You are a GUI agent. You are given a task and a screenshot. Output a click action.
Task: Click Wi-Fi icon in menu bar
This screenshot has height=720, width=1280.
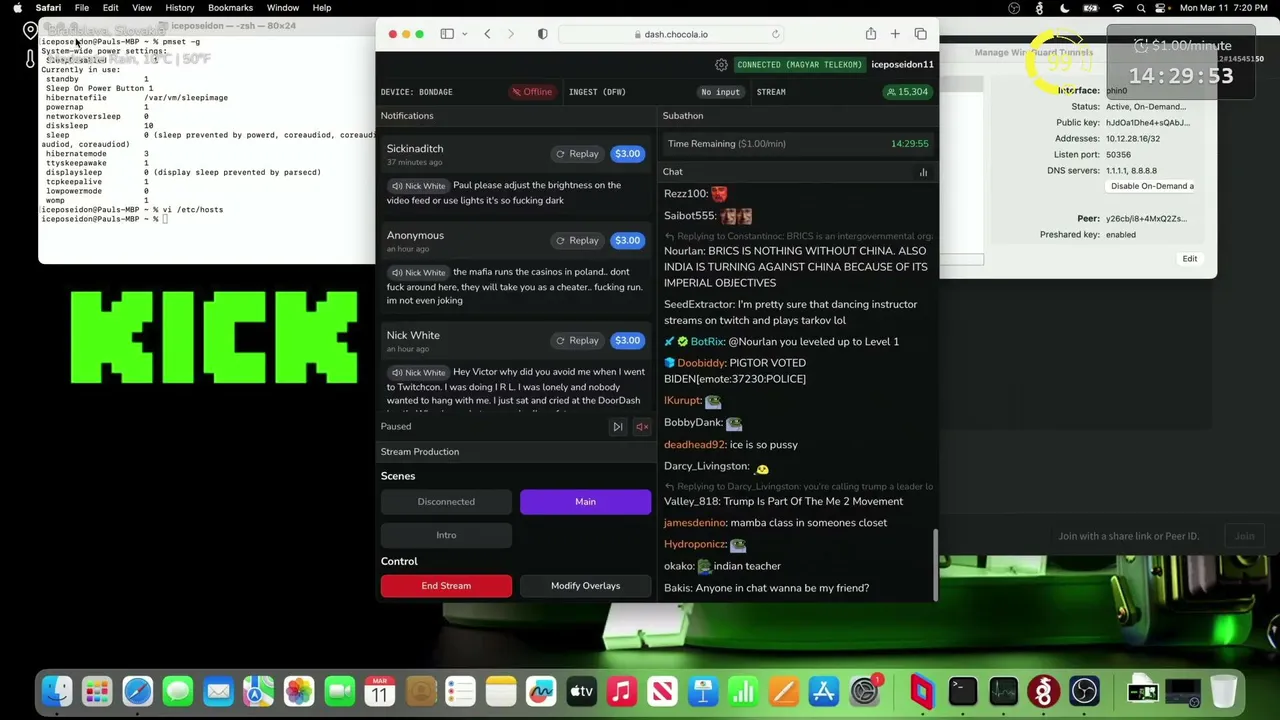[x=1118, y=8]
